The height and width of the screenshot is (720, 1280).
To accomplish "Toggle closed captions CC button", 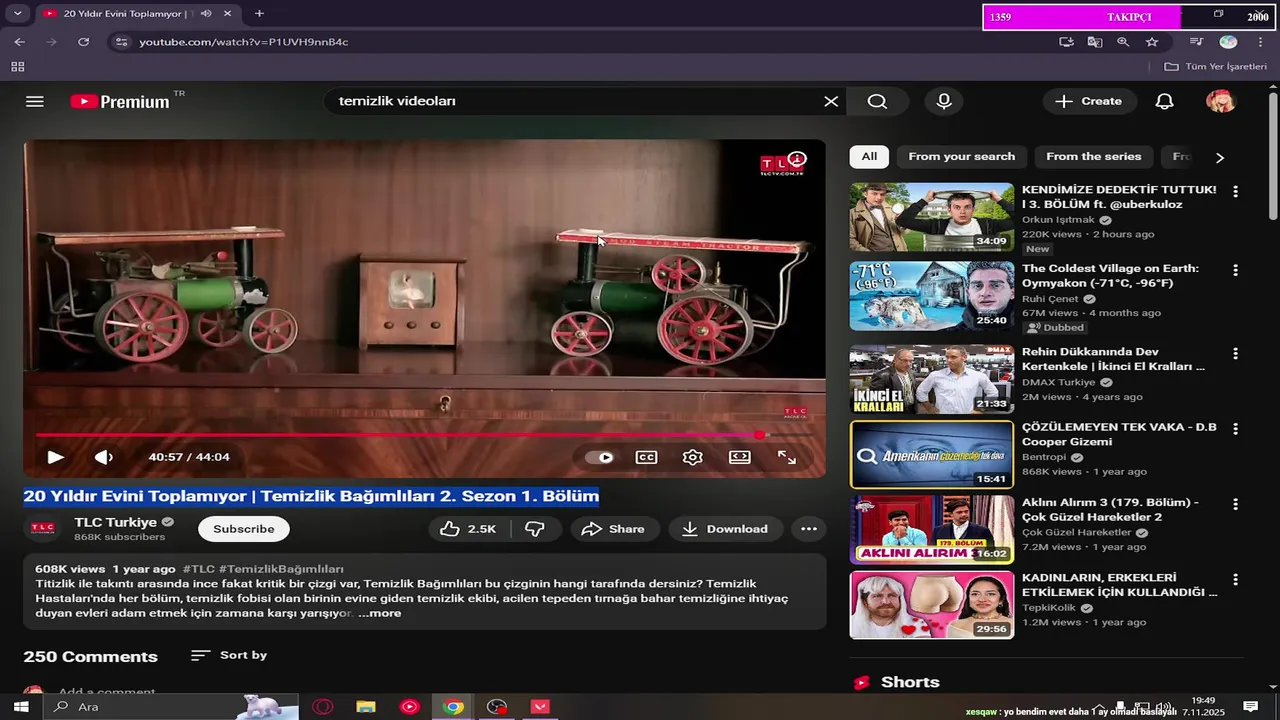I will (647, 457).
